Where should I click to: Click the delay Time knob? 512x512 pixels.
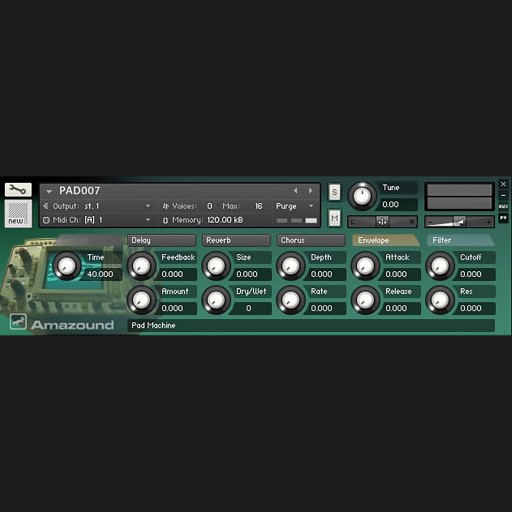point(67,266)
